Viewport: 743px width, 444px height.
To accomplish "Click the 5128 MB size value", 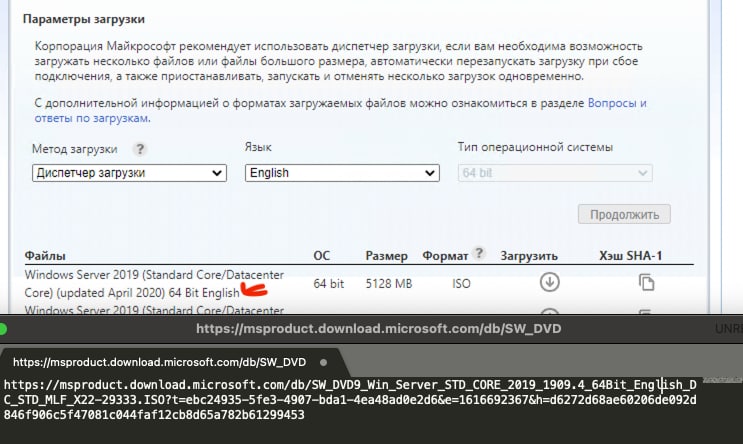I will pyautogui.click(x=389, y=284).
